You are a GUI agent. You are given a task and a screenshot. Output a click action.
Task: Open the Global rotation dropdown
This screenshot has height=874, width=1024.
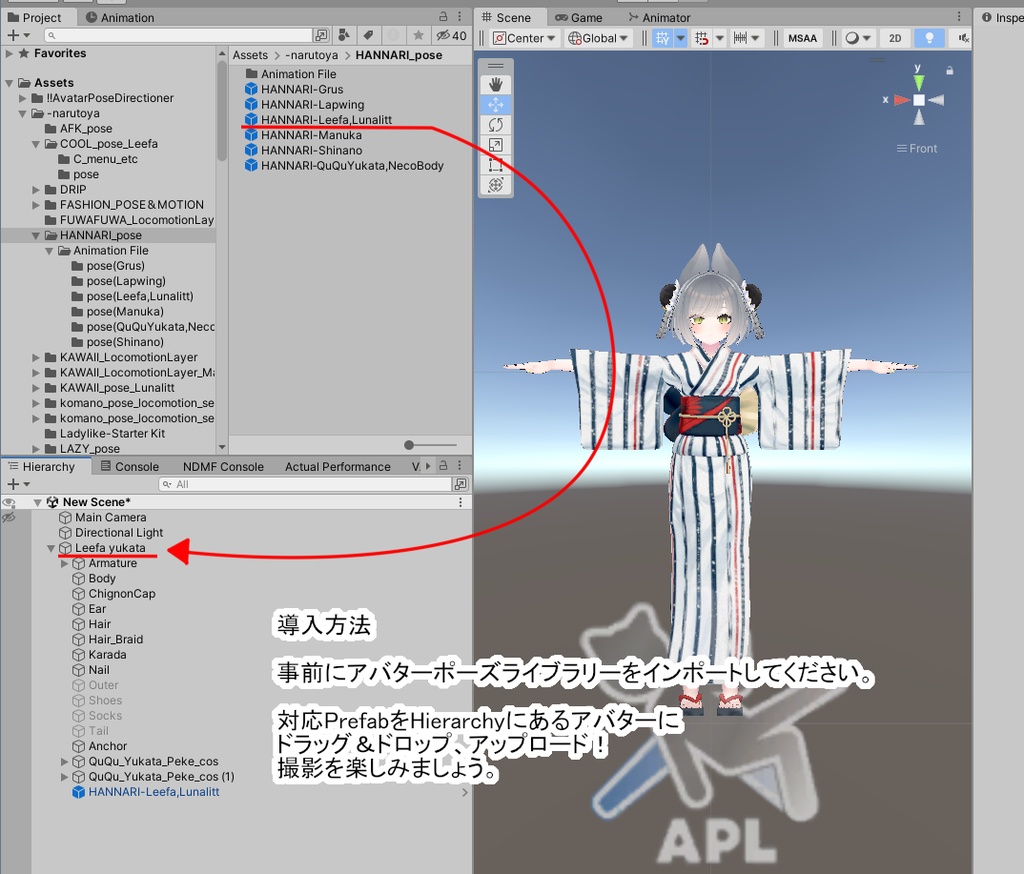point(598,38)
